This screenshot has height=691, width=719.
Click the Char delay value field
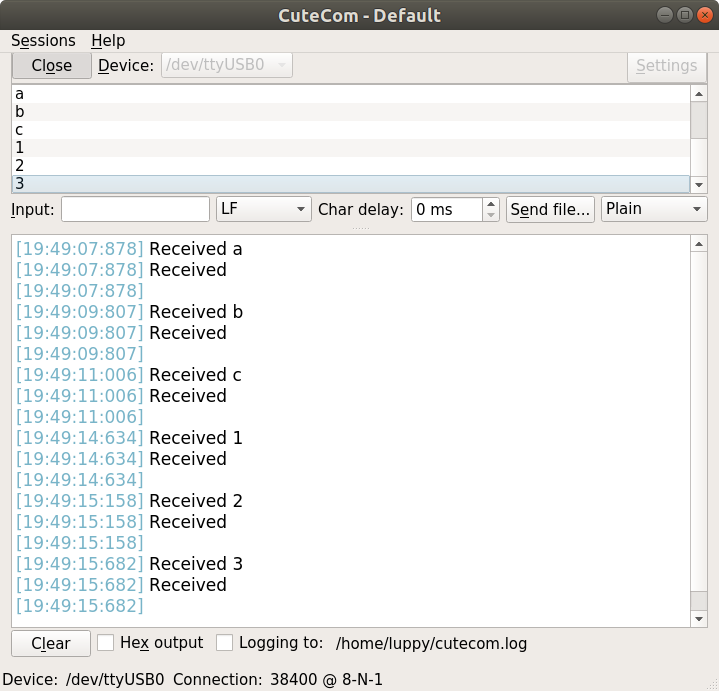pyautogui.click(x=447, y=210)
